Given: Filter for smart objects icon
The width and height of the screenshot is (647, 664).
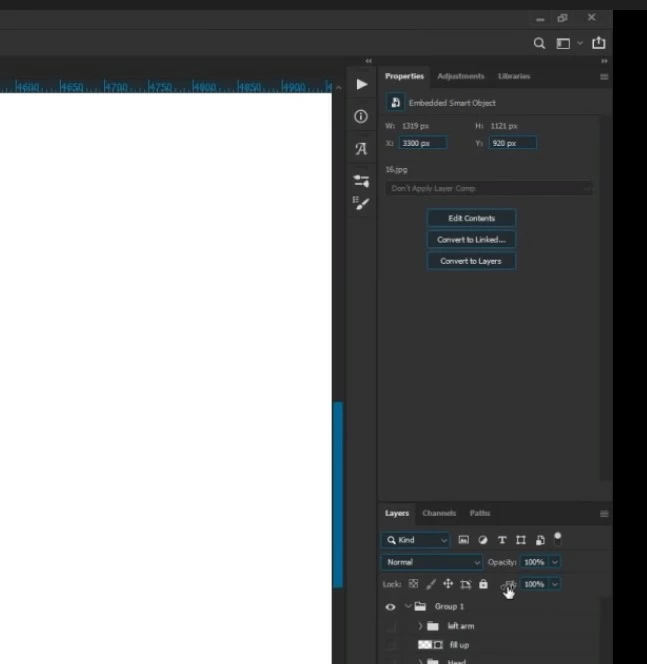Looking at the screenshot, I should pos(540,540).
